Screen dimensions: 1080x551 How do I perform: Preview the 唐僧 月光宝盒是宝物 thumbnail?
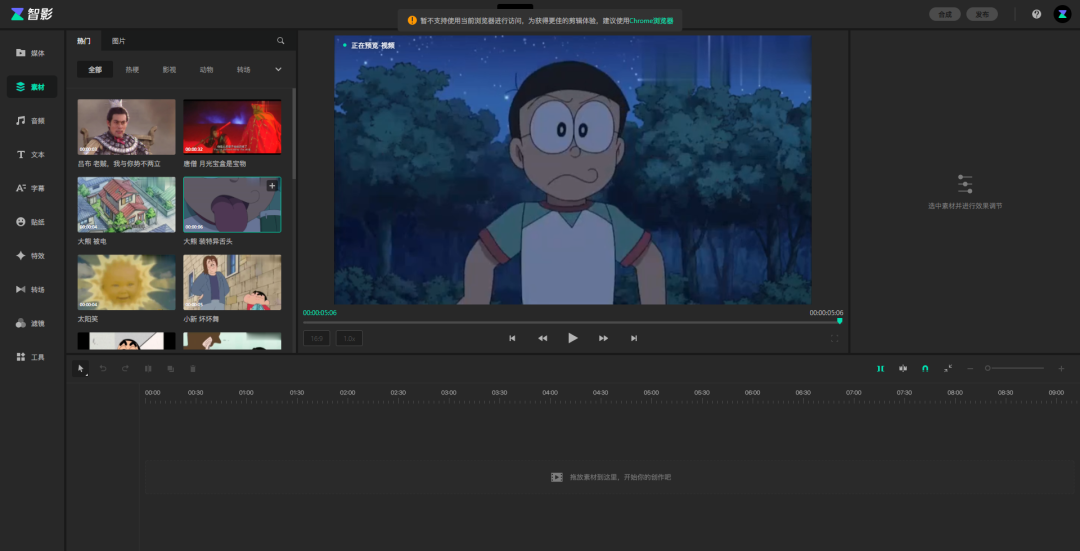pyautogui.click(x=232, y=127)
